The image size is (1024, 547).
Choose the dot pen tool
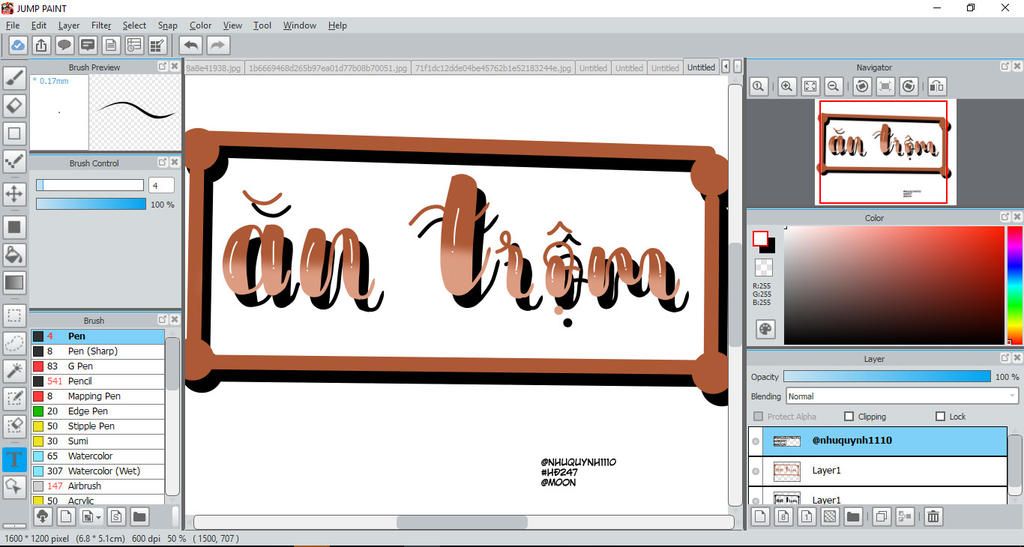14,161
